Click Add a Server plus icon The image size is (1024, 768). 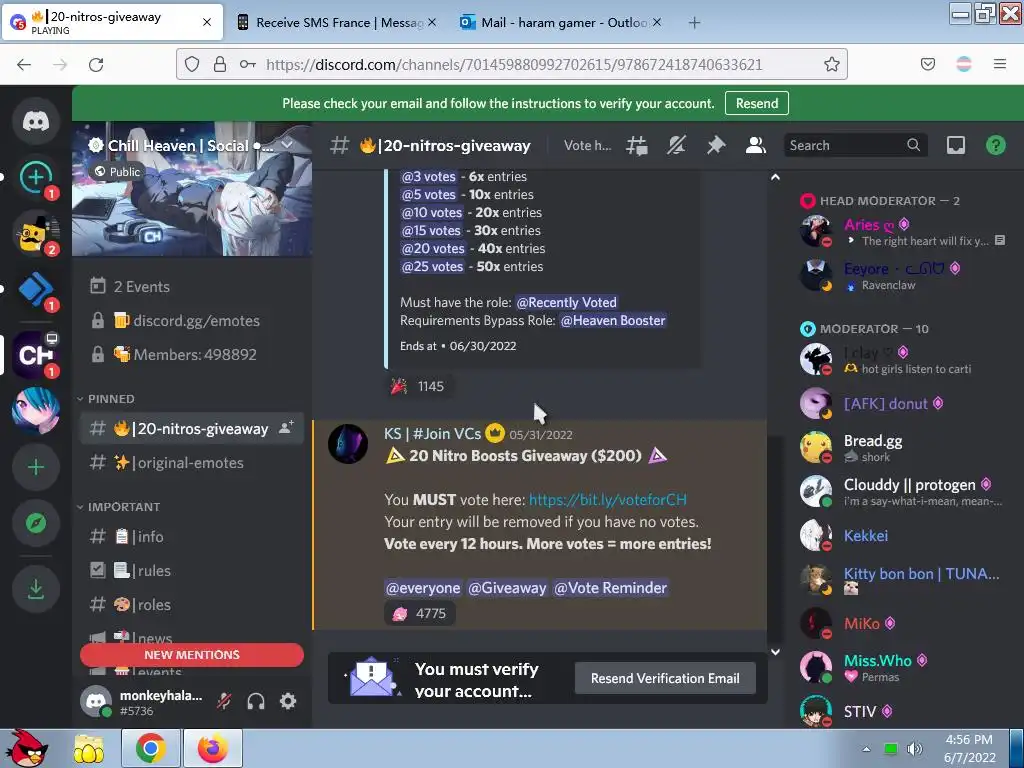click(x=36, y=468)
